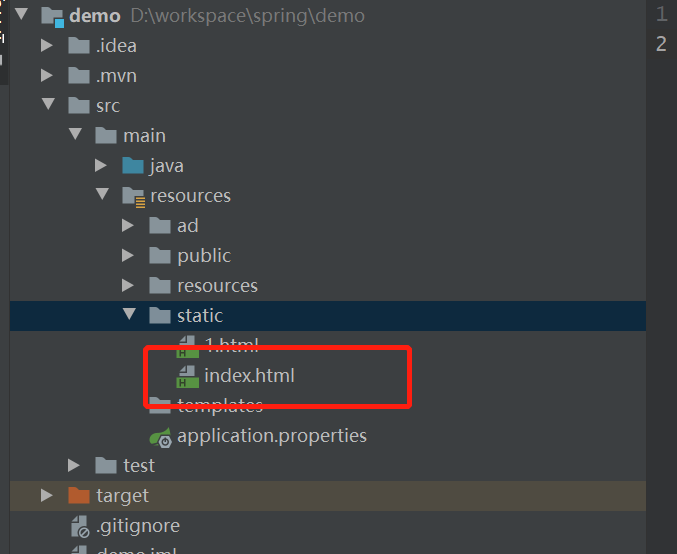Select the .gitignore file name
Viewport: 677px width, 554px height.
point(138,526)
